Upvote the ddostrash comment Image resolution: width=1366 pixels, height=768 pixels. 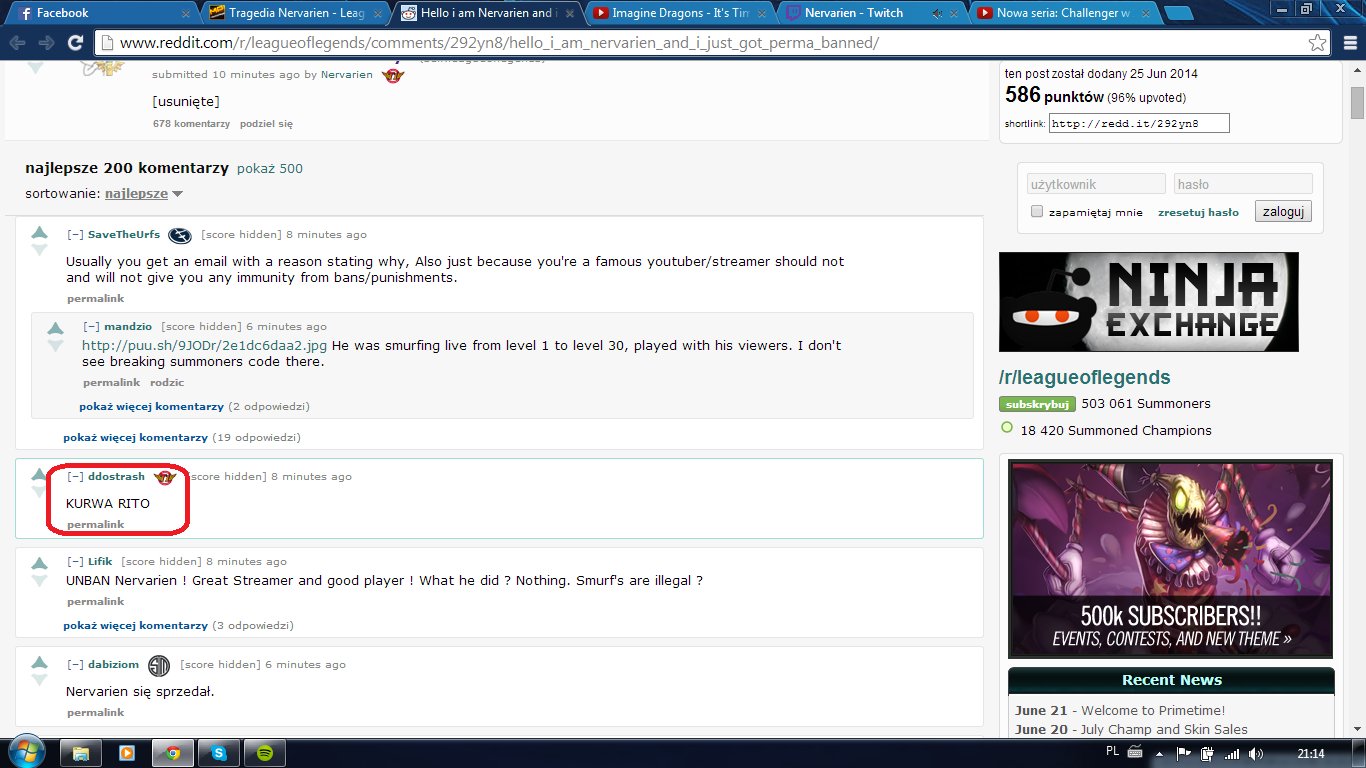click(39, 474)
